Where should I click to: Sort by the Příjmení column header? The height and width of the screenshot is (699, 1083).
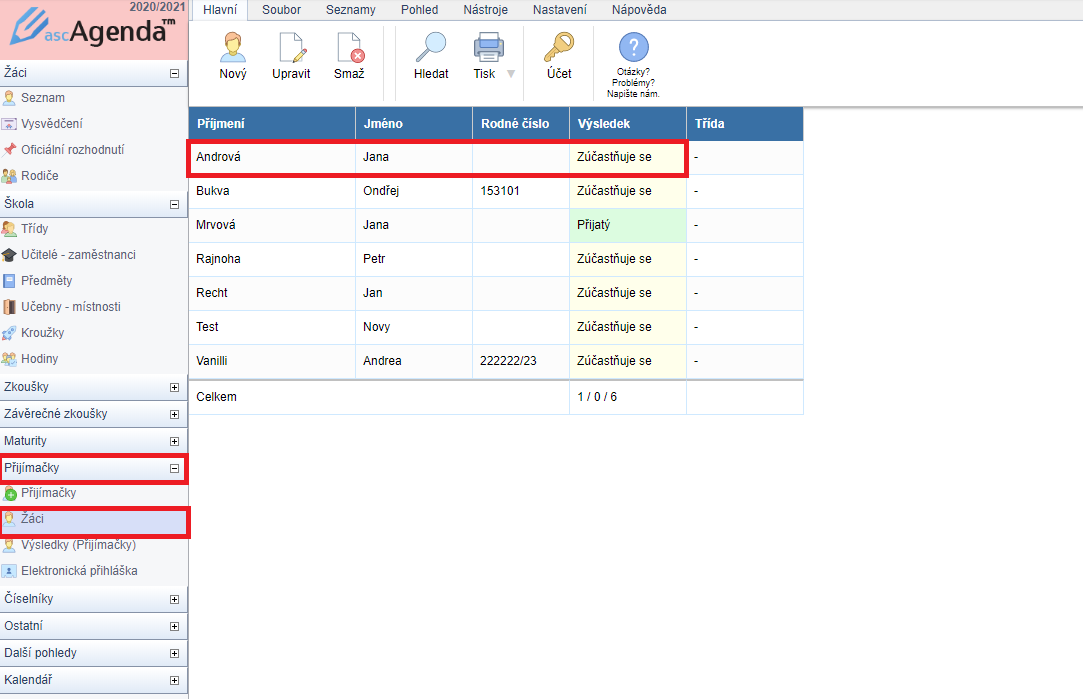click(272, 124)
